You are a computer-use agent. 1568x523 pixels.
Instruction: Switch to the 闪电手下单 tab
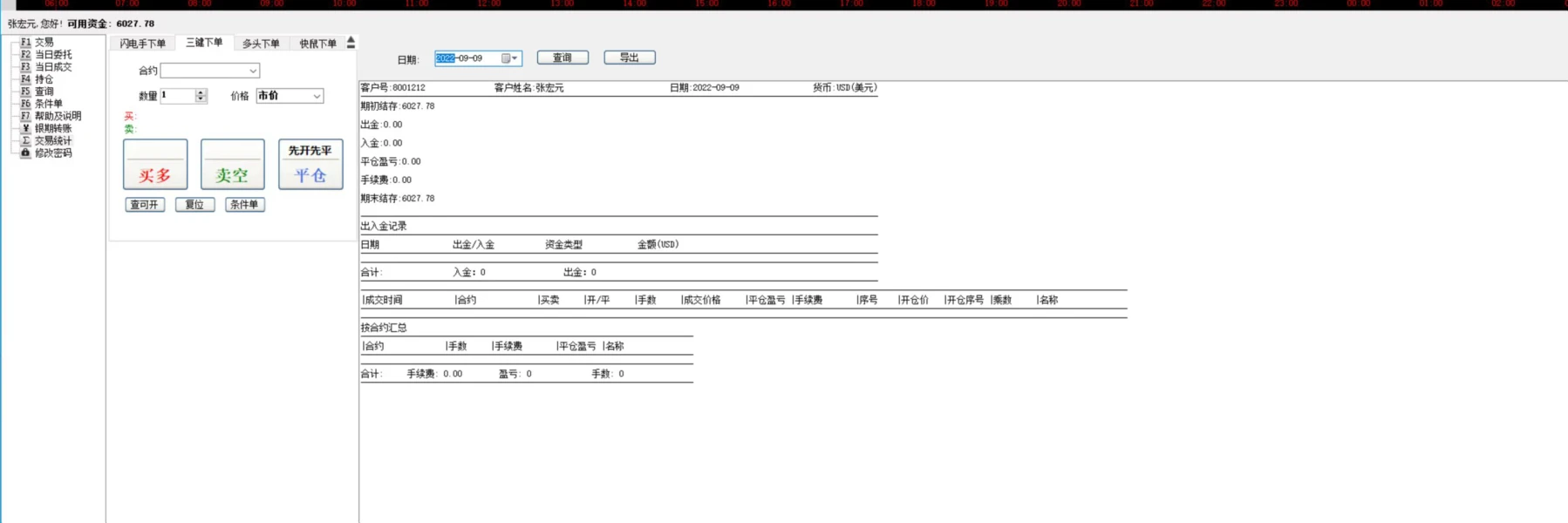[x=142, y=43]
